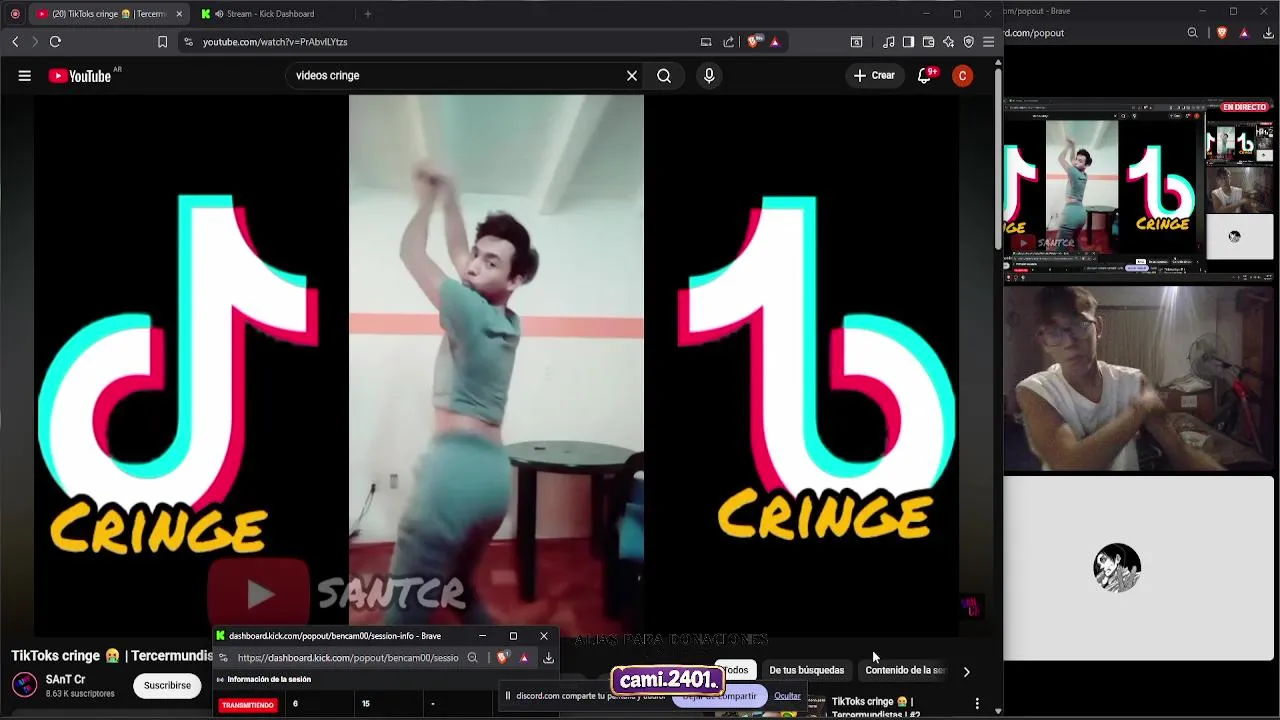Reload the YouTube page
This screenshot has height=720, width=1280.
55,42
